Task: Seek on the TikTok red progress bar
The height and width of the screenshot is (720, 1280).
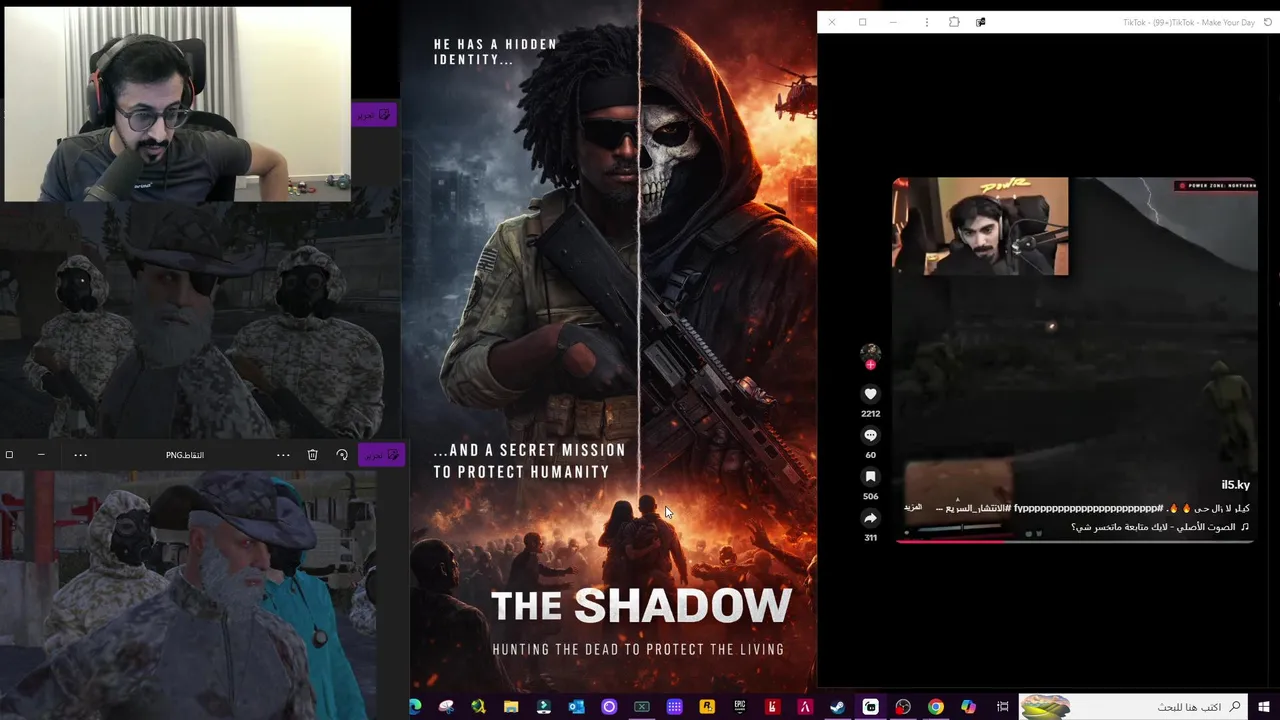Action: point(1075,541)
